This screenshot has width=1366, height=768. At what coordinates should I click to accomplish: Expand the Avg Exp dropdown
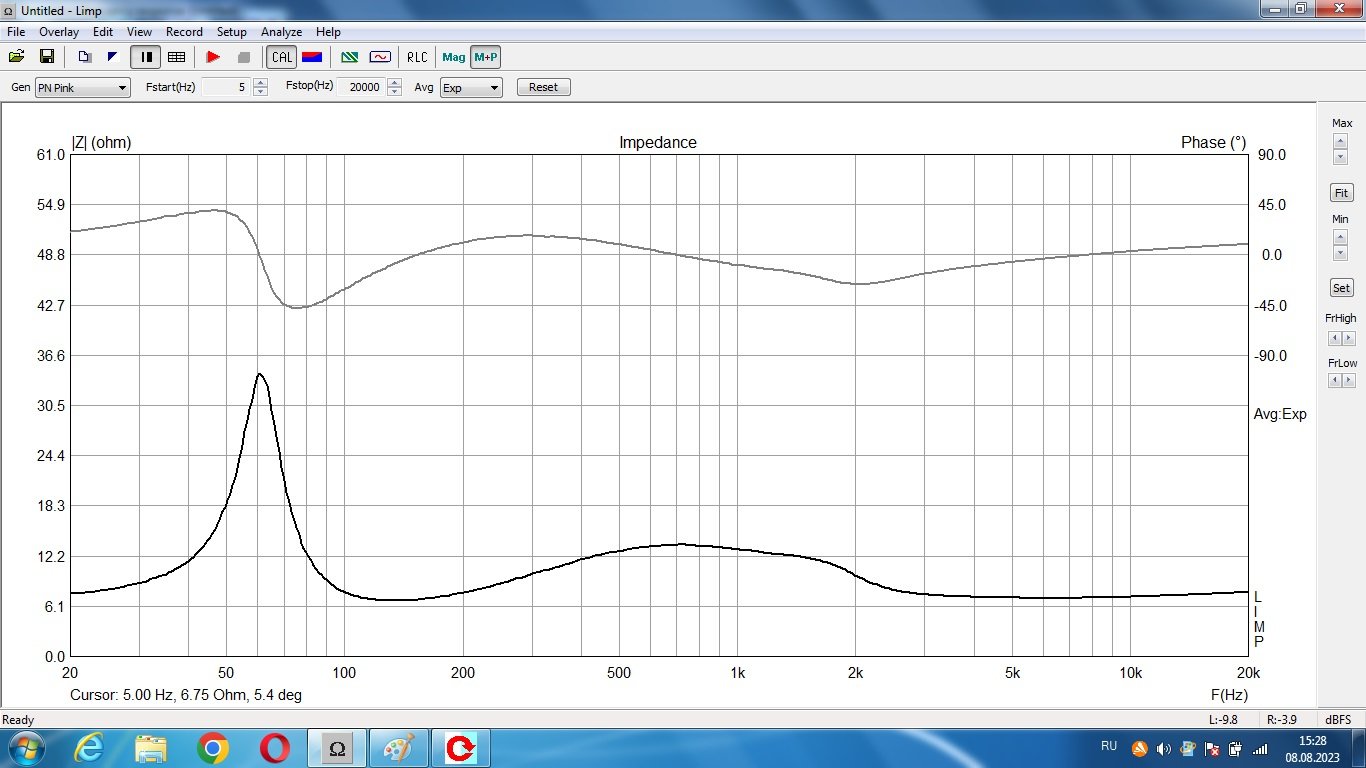click(471, 88)
